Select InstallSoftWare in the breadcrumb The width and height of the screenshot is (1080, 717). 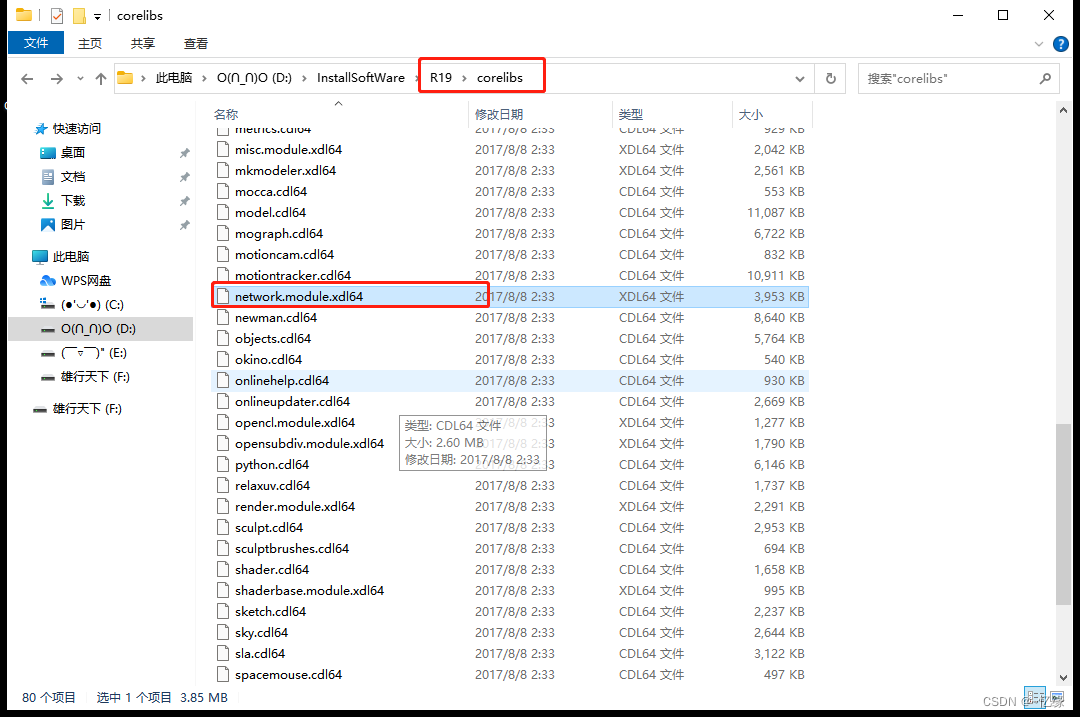click(361, 78)
